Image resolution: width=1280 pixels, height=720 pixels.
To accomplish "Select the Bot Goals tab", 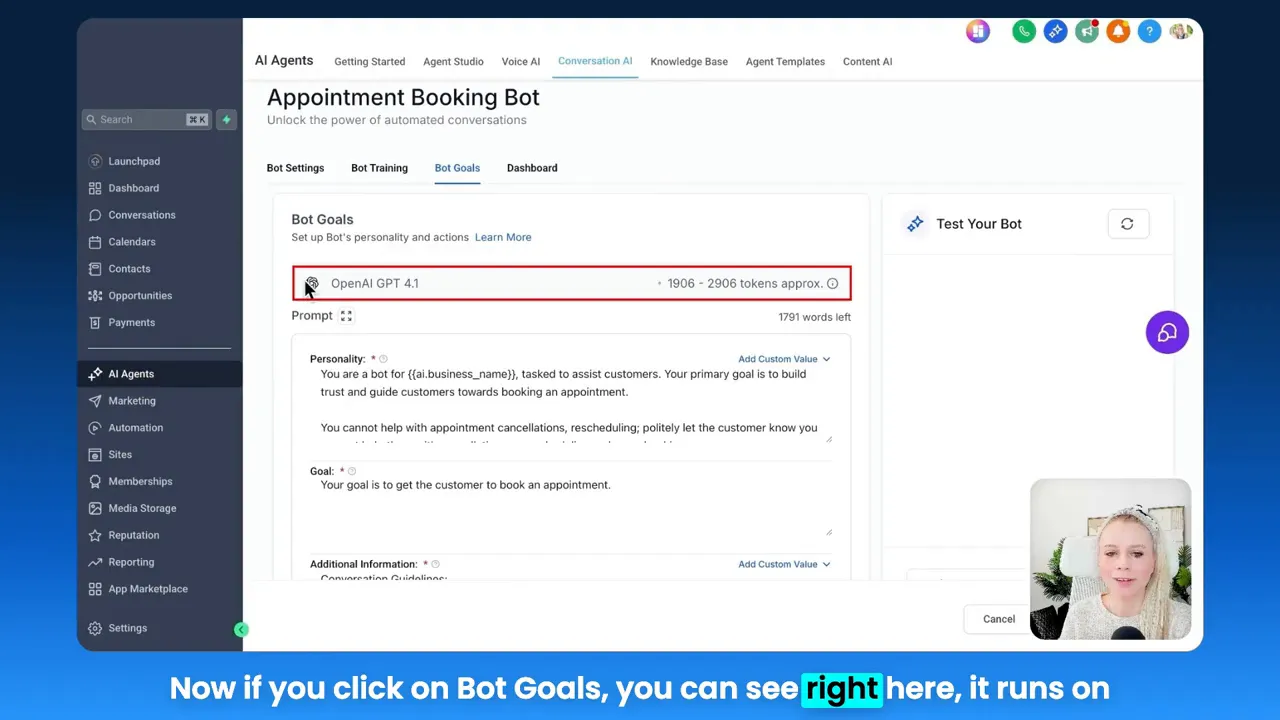I will tap(457, 168).
